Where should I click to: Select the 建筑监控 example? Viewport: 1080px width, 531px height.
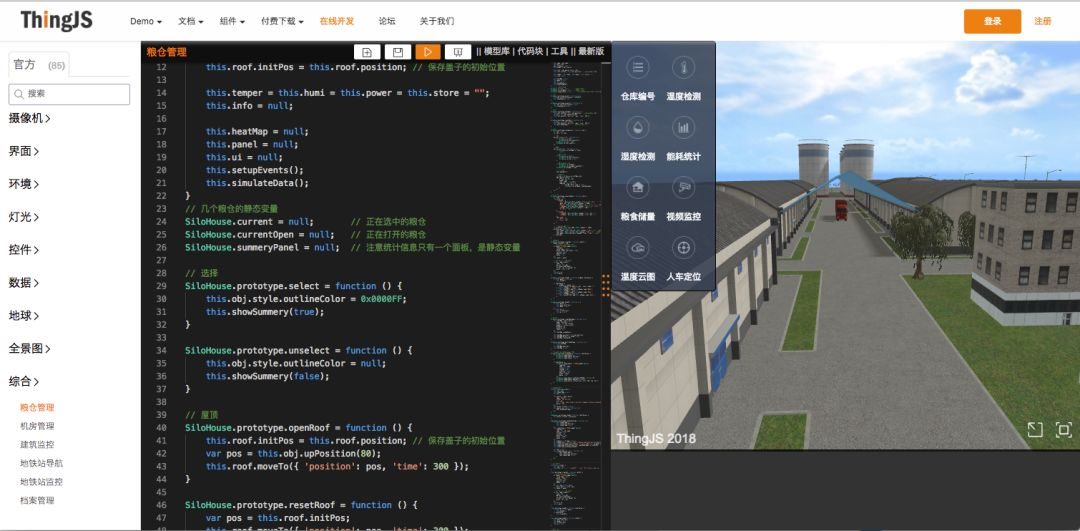(x=37, y=445)
